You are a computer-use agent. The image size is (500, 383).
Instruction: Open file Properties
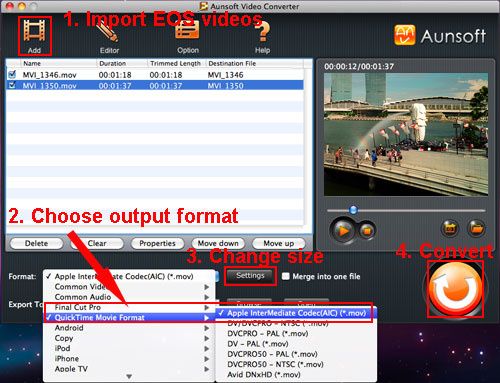[157, 244]
